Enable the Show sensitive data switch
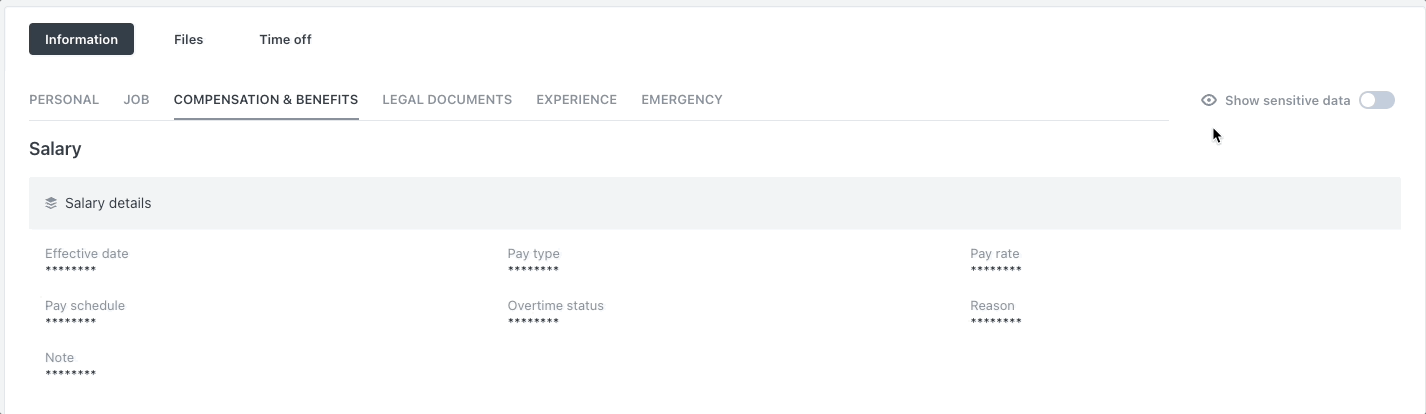 (1377, 100)
